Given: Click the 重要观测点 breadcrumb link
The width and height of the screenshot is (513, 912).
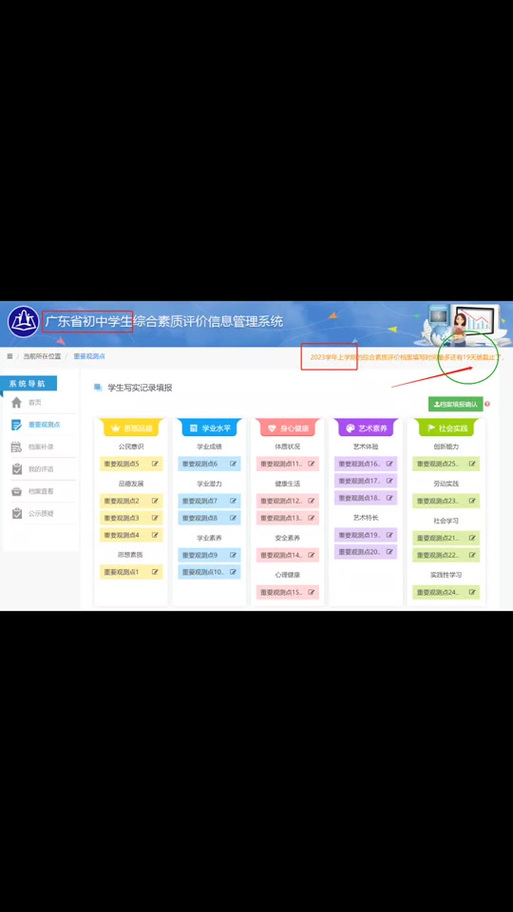Looking at the screenshot, I should 89,356.
